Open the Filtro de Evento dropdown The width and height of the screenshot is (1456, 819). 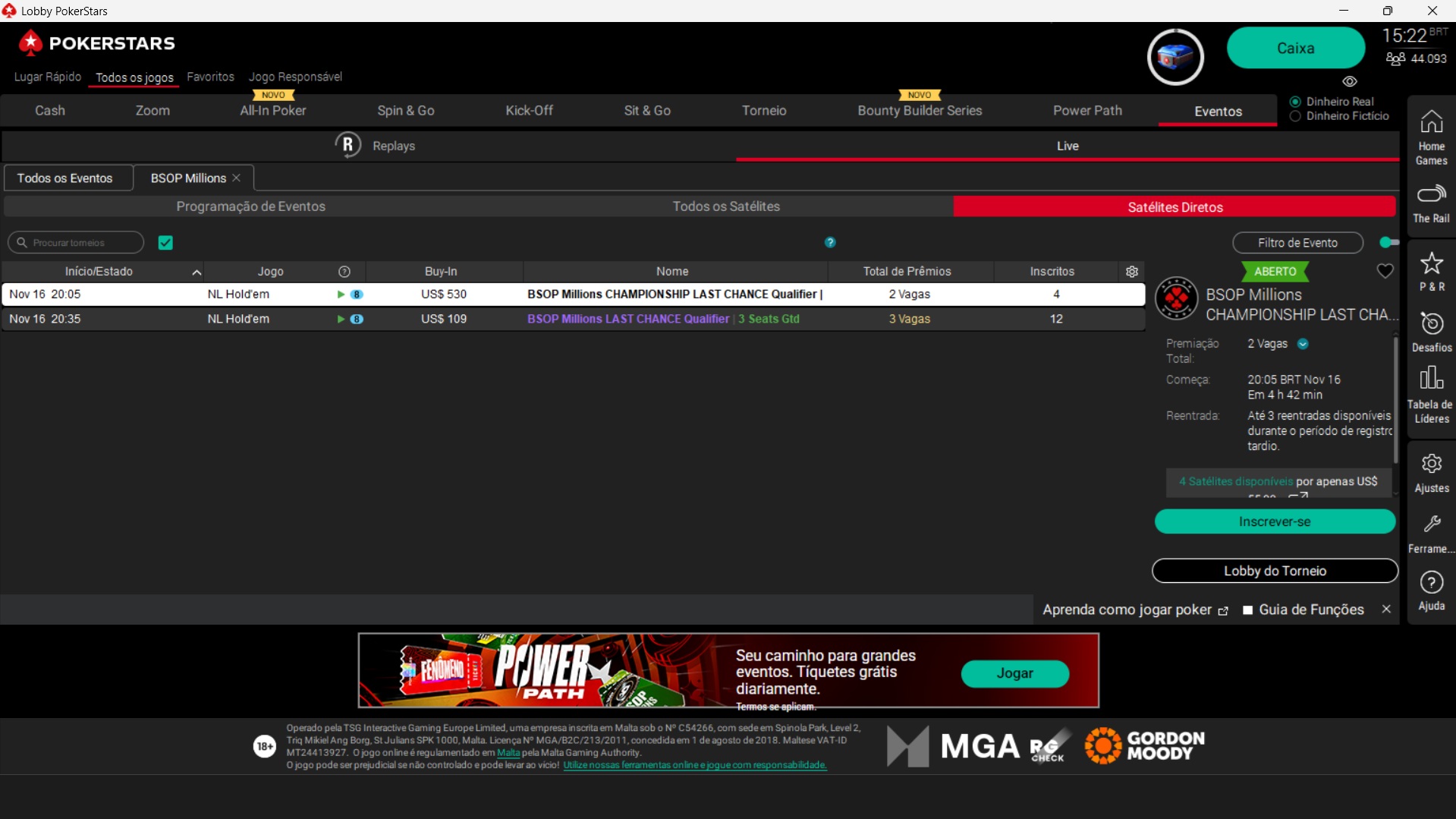[x=1297, y=243]
